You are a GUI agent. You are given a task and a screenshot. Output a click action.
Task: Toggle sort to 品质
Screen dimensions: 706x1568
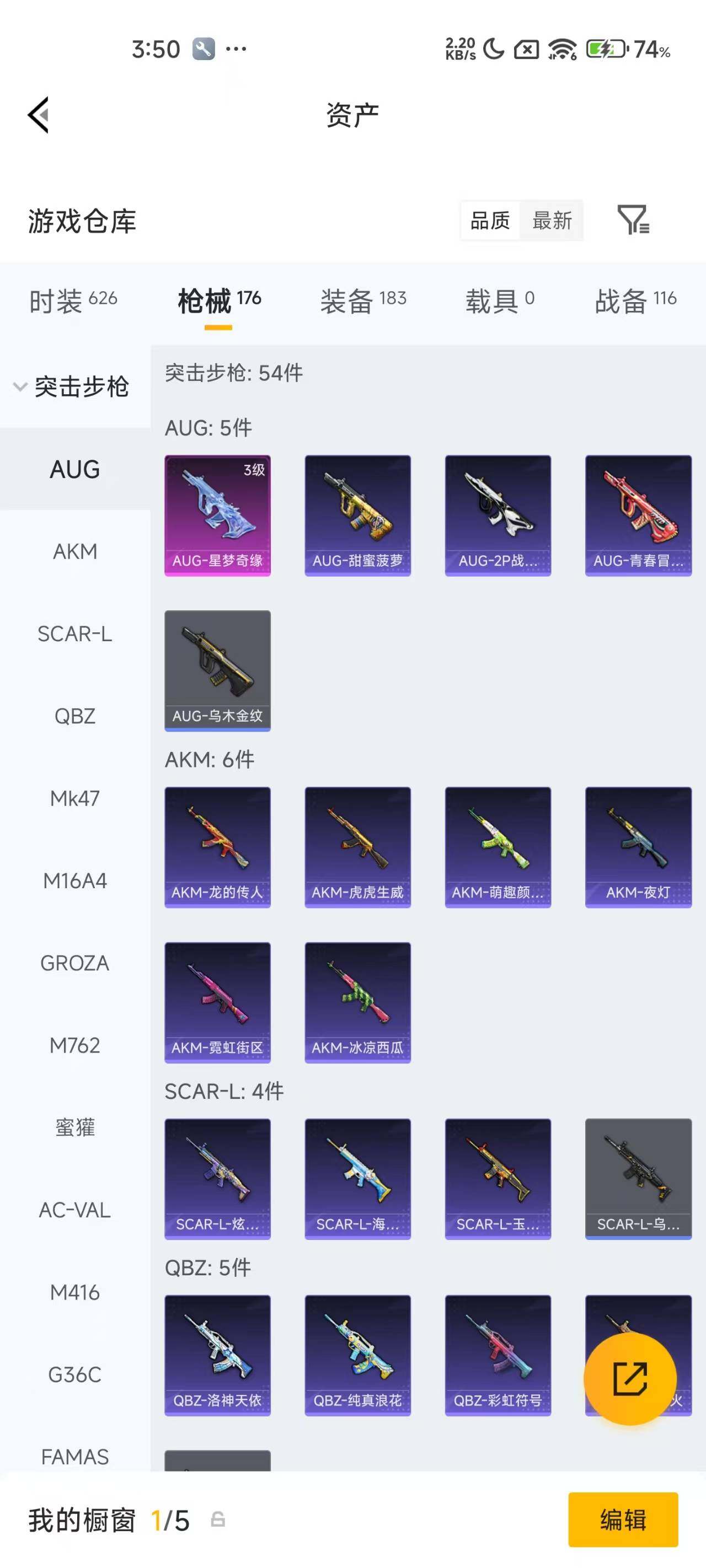point(490,221)
